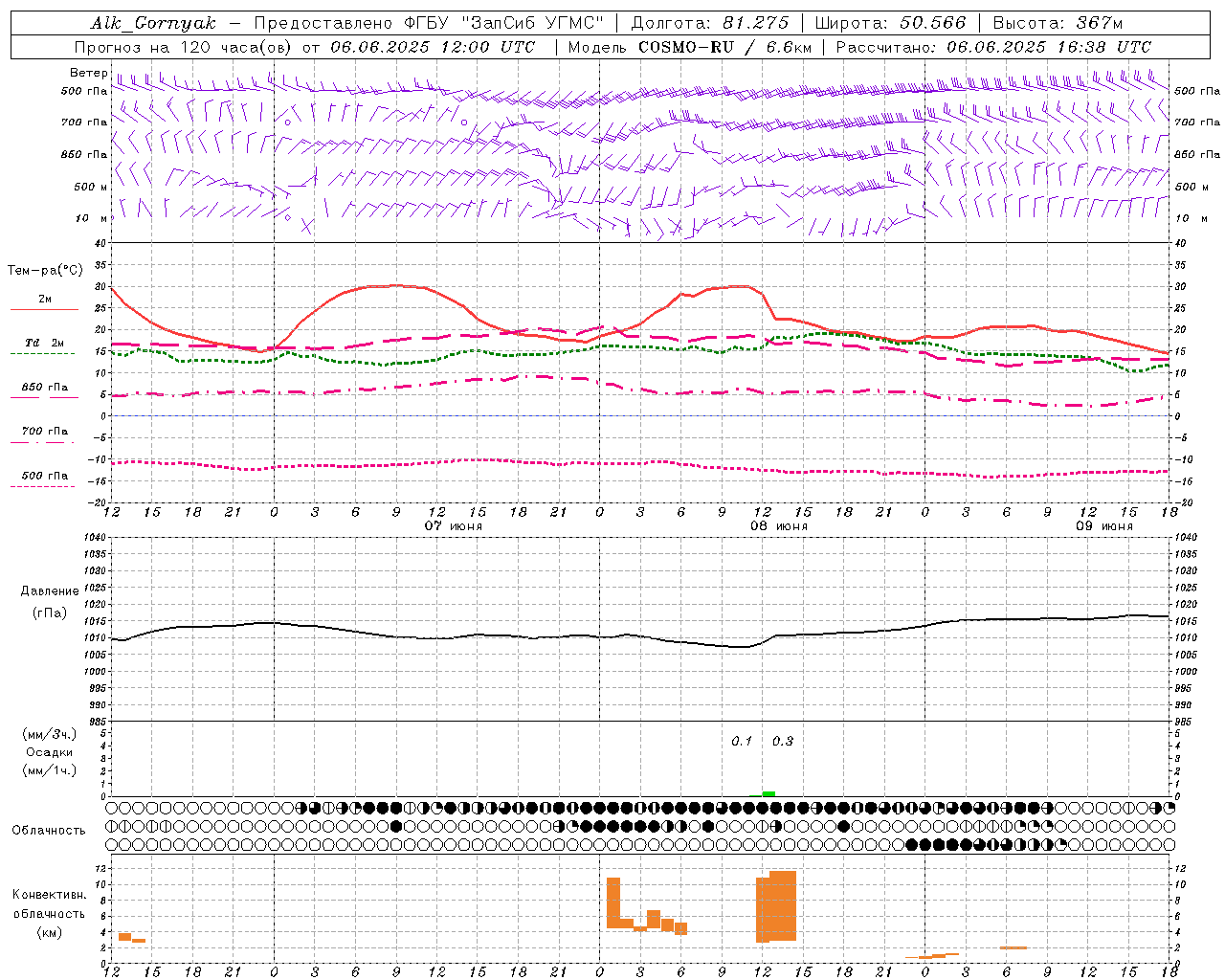Image resolution: width=1225 pixels, height=980 pixels.
Task: Click the station name Alk_Gornyak
Action: 153,23
